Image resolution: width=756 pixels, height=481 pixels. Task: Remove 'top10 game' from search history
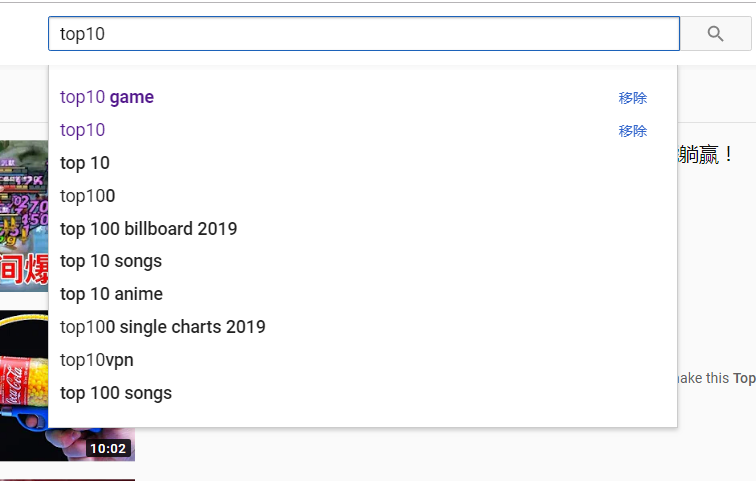633,98
